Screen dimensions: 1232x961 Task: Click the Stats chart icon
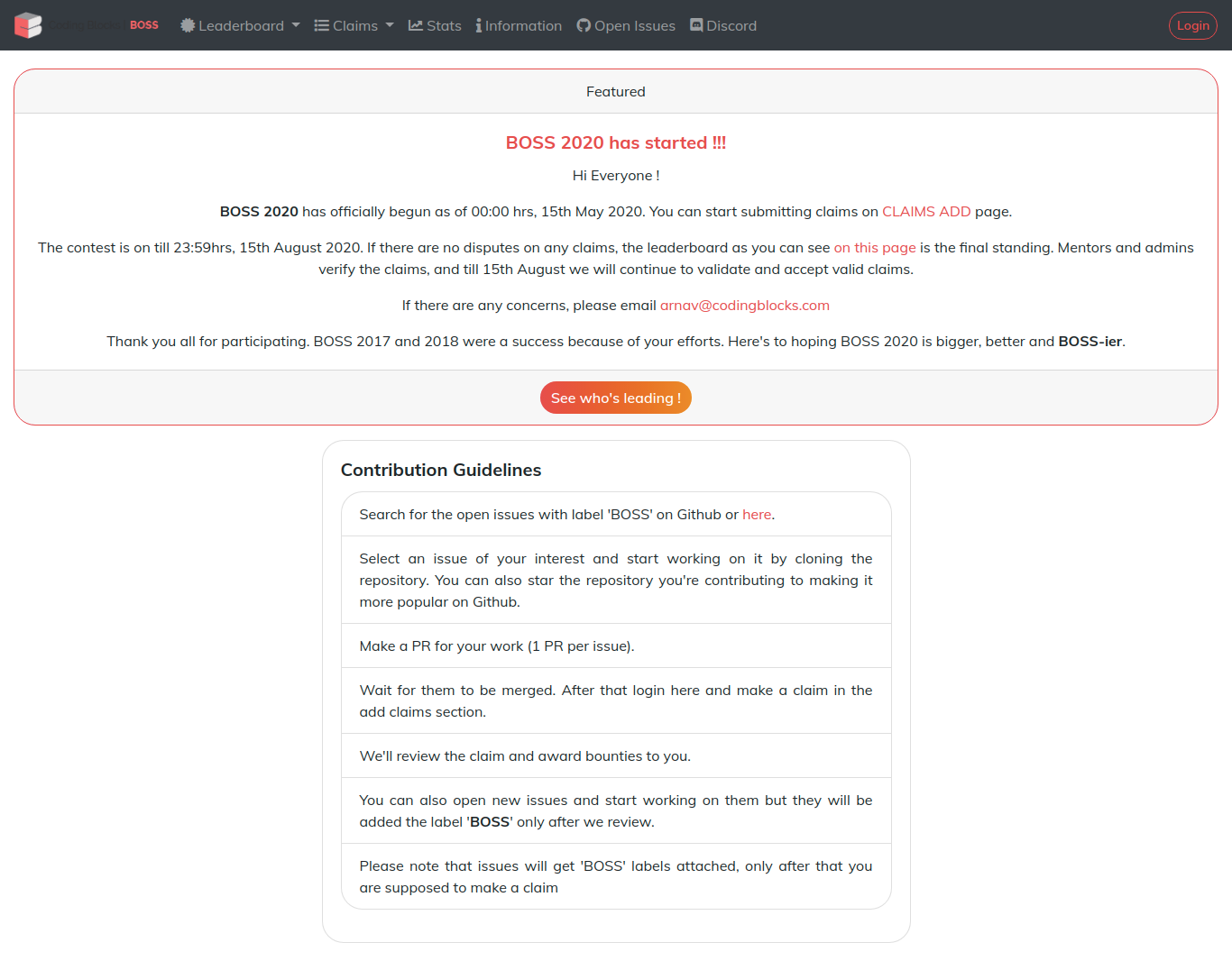tap(416, 25)
